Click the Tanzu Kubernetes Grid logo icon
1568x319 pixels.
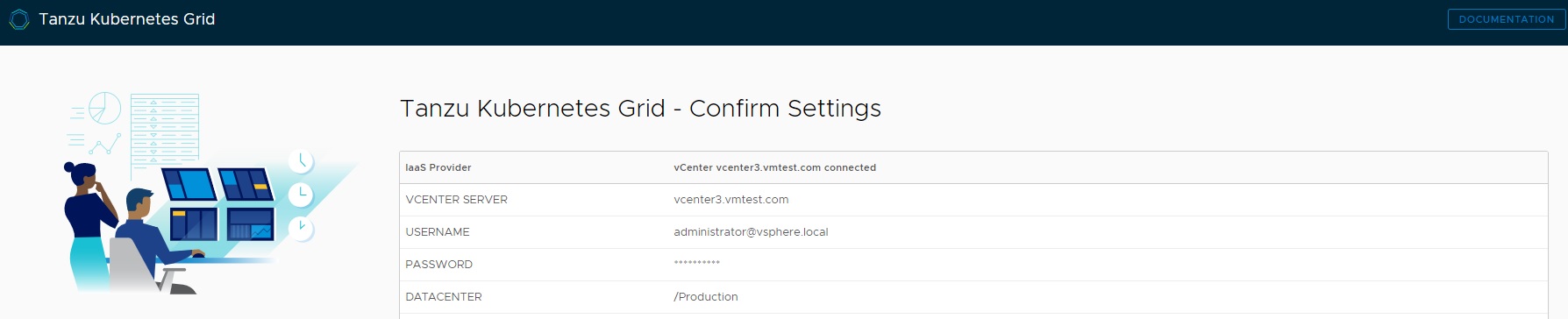(x=19, y=19)
